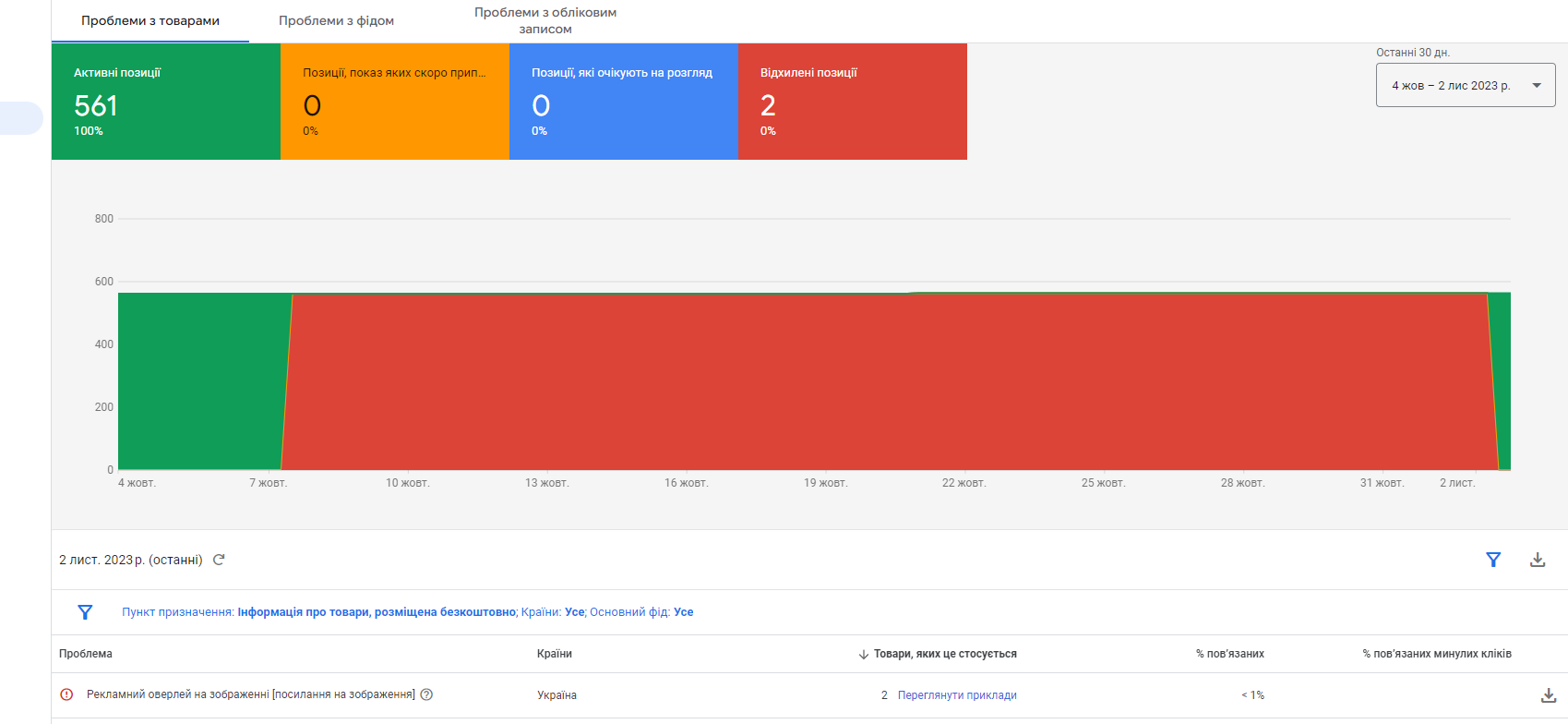Open the Проблеми з обліковим записом tab

tap(545, 21)
